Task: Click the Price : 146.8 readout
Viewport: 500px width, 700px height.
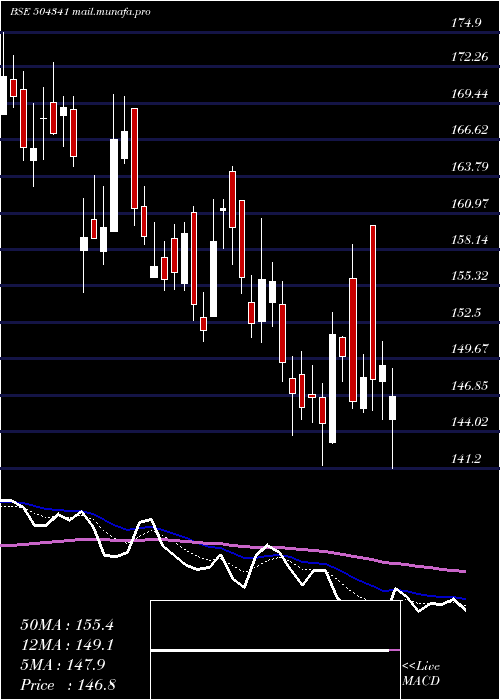Action: (x=68, y=685)
